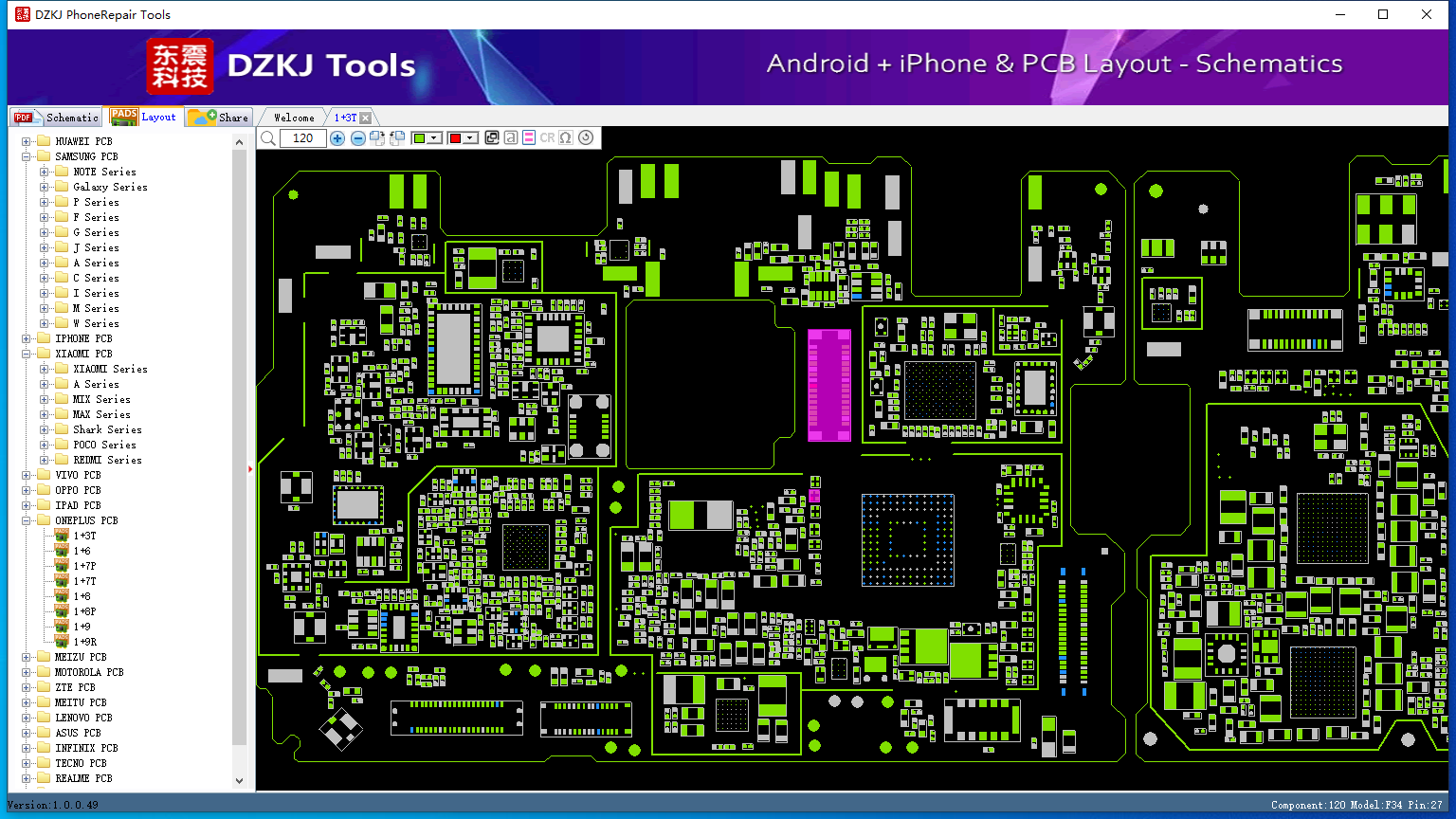Image resolution: width=1456 pixels, height=819 pixels.
Task: Maximize the DZKJ PhoneRepair Tools window
Action: (x=1383, y=14)
